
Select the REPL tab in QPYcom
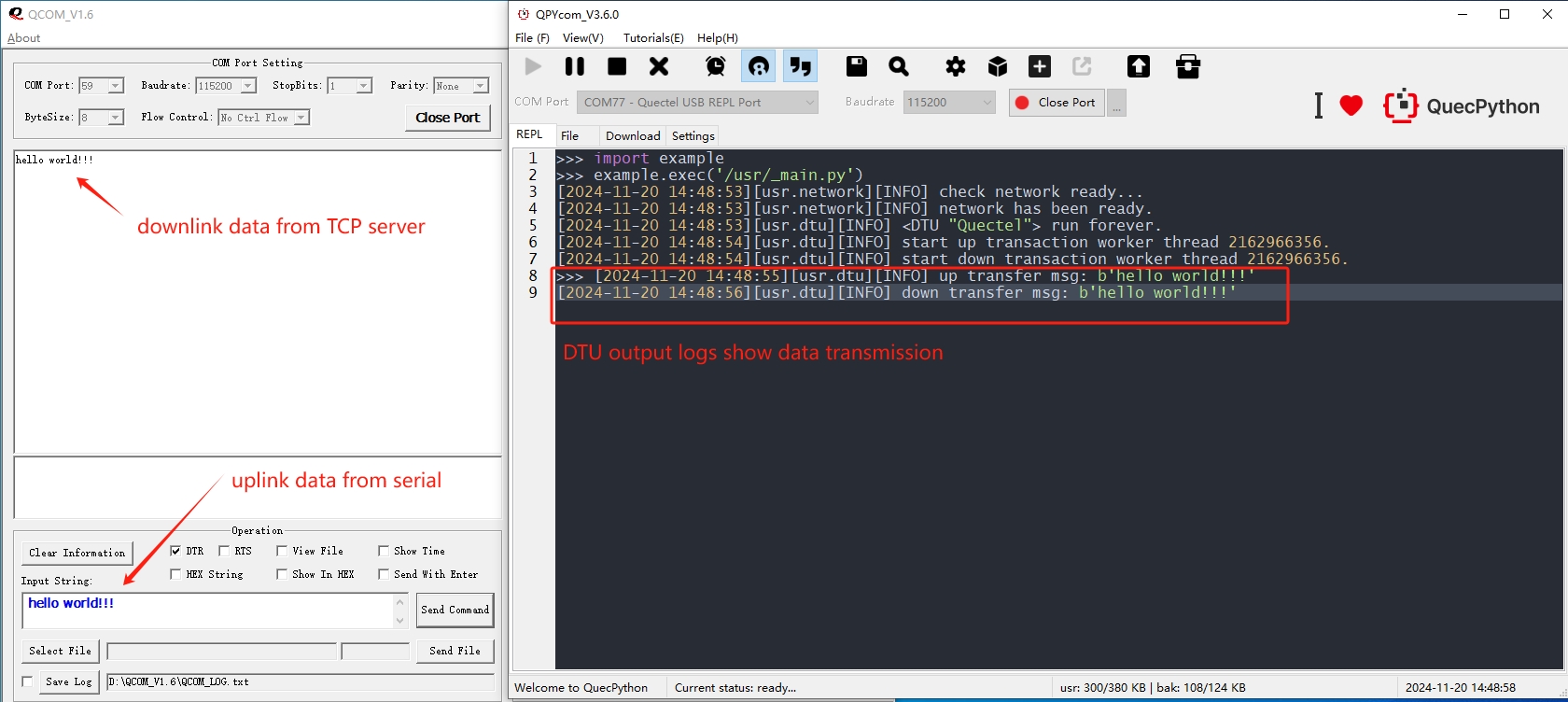click(x=529, y=134)
